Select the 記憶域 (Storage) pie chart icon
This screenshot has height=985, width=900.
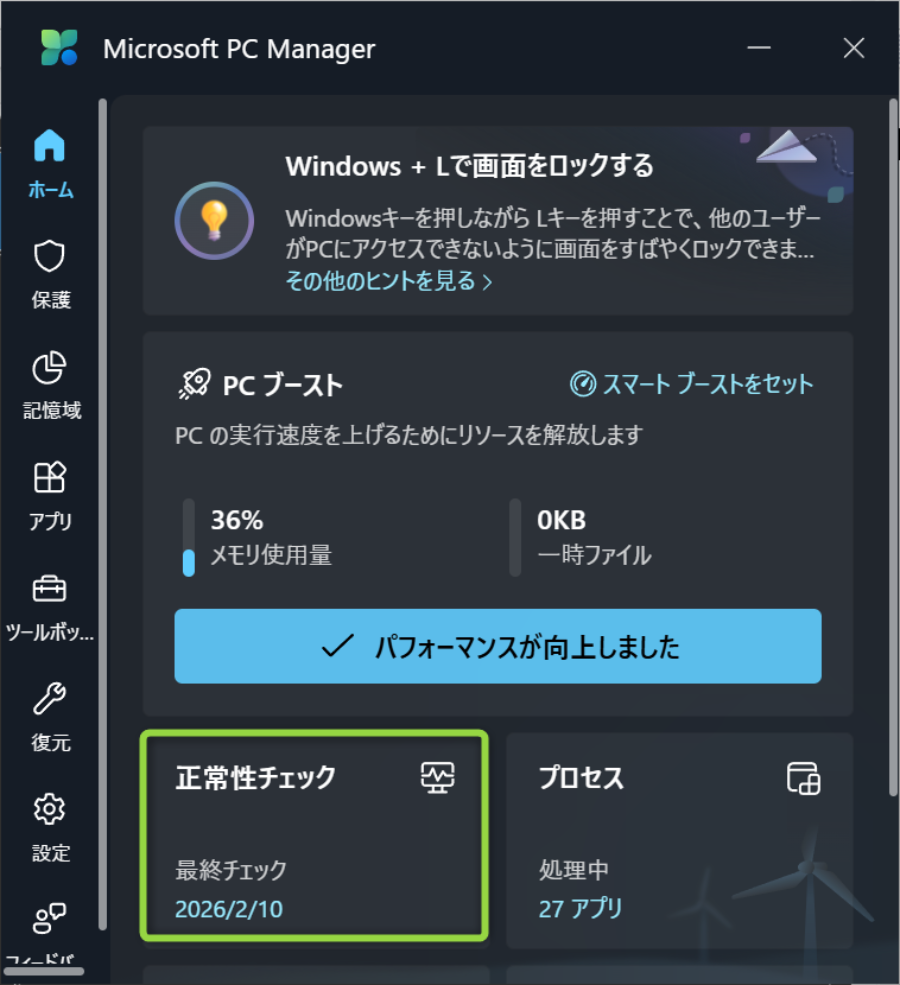click(50, 369)
